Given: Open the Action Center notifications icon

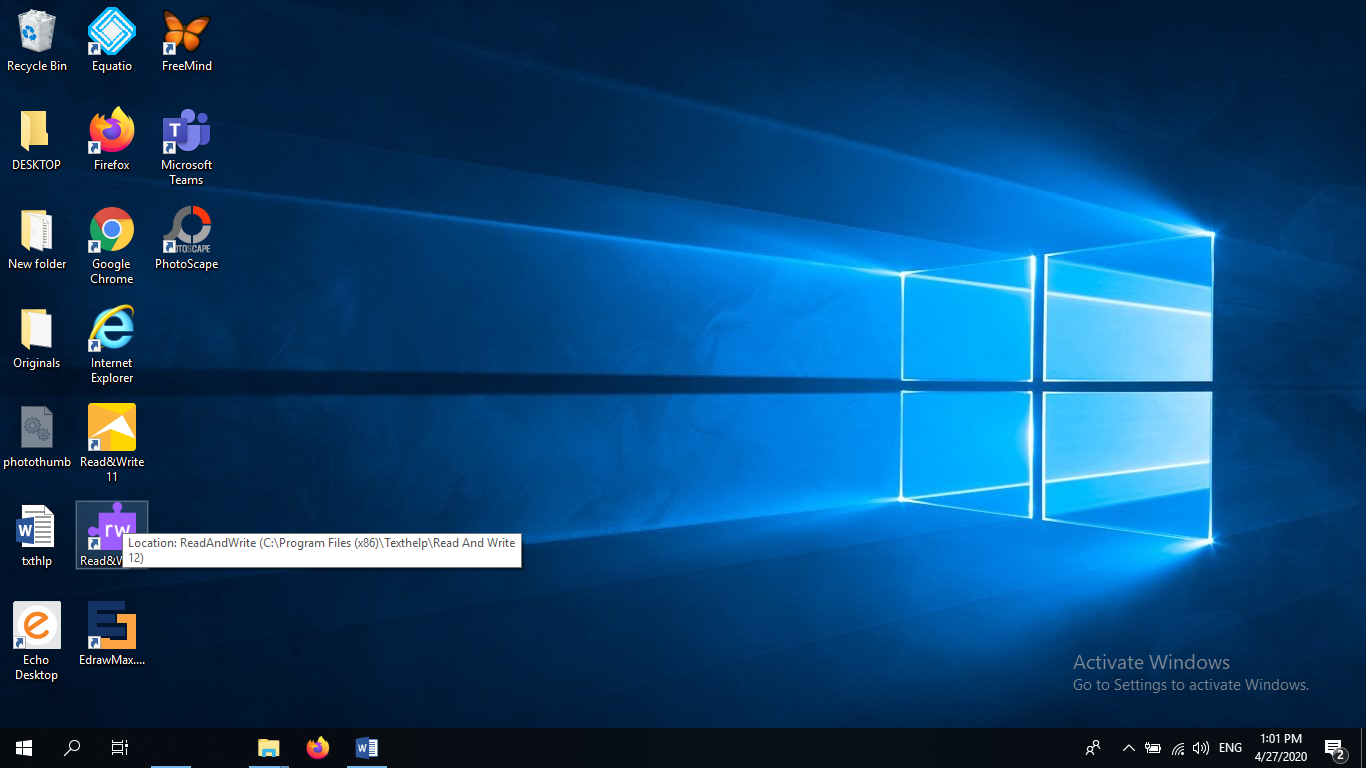Looking at the screenshot, I should pyautogui.click(x=1334, y=748).
